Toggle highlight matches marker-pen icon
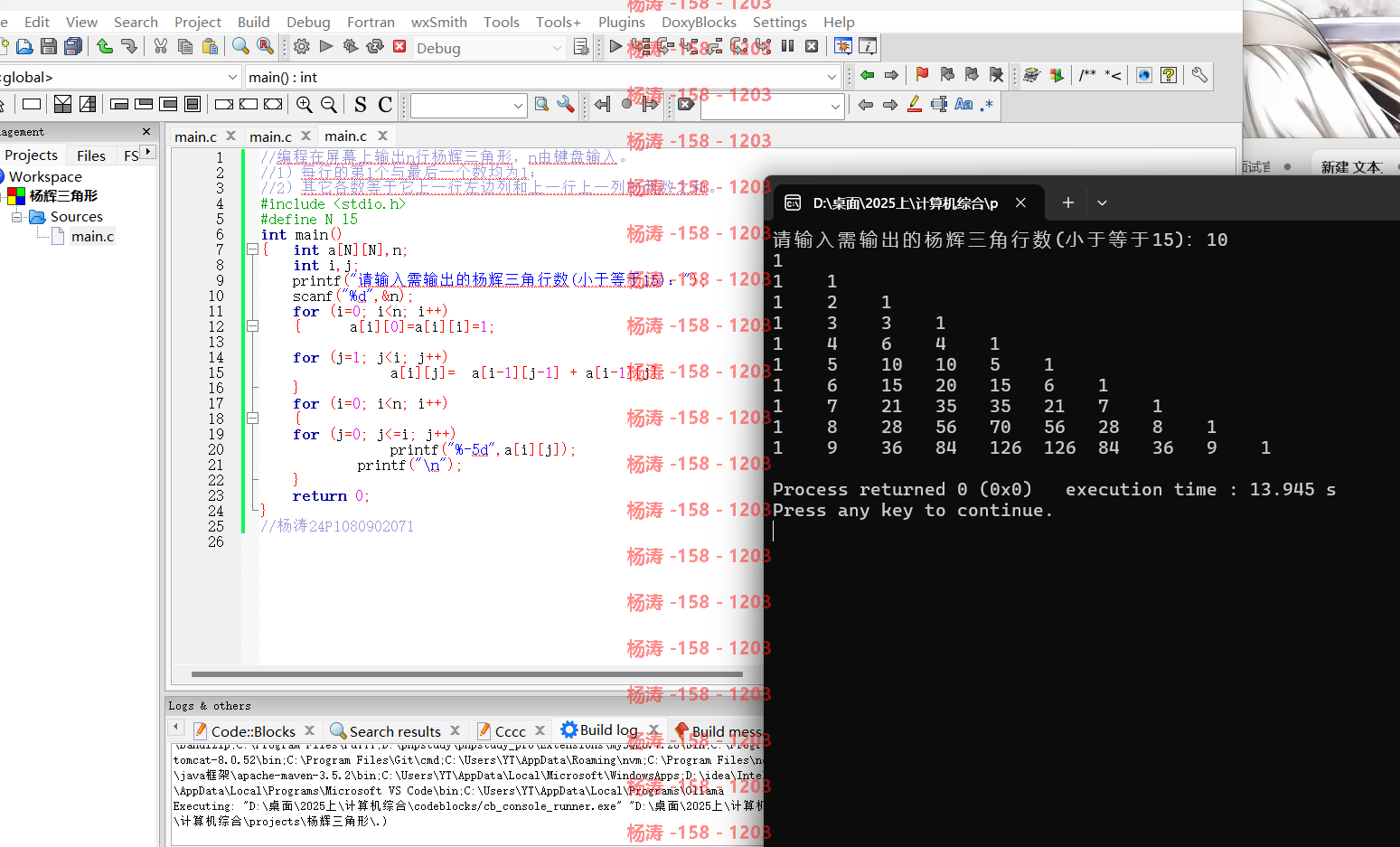This screenshot has width=1400, height=847. (915, 105)
